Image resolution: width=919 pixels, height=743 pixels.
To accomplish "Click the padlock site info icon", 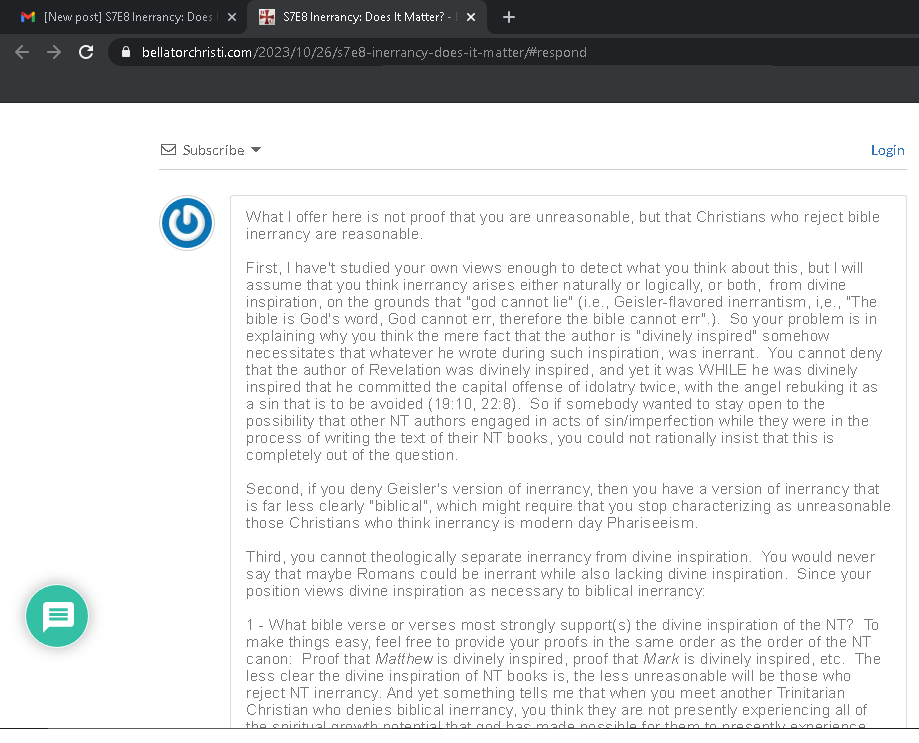I will point(125,52).
